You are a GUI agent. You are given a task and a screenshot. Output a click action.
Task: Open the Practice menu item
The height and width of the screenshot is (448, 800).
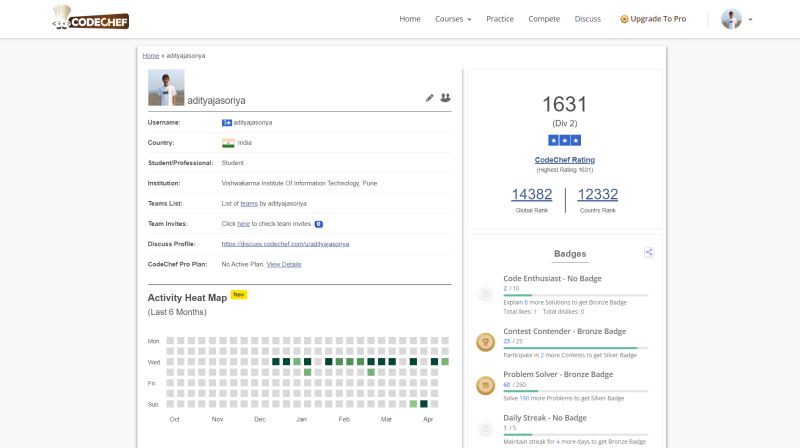[499, 19]
